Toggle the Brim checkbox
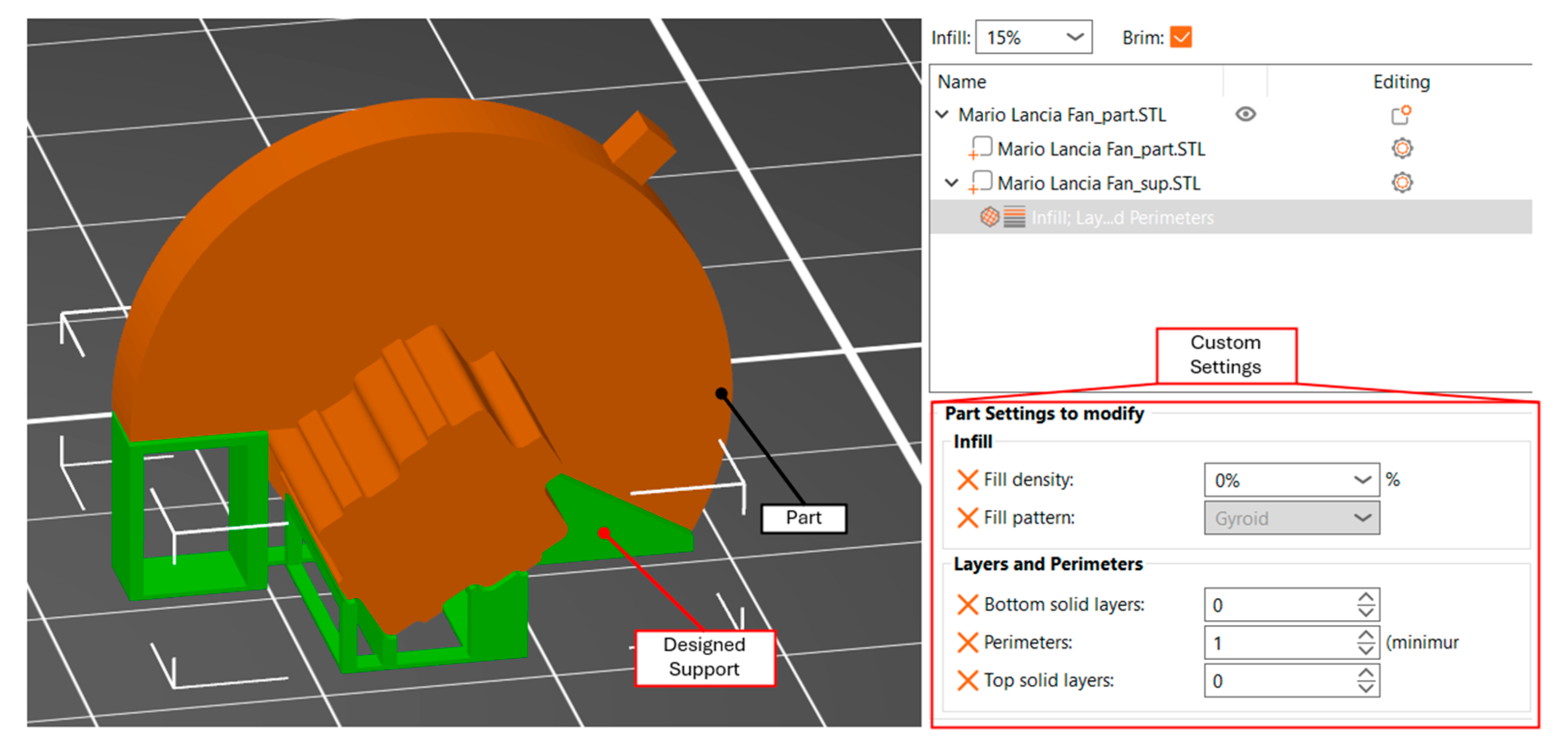This screenshot has width=1568, height=750. point(1180,37)
